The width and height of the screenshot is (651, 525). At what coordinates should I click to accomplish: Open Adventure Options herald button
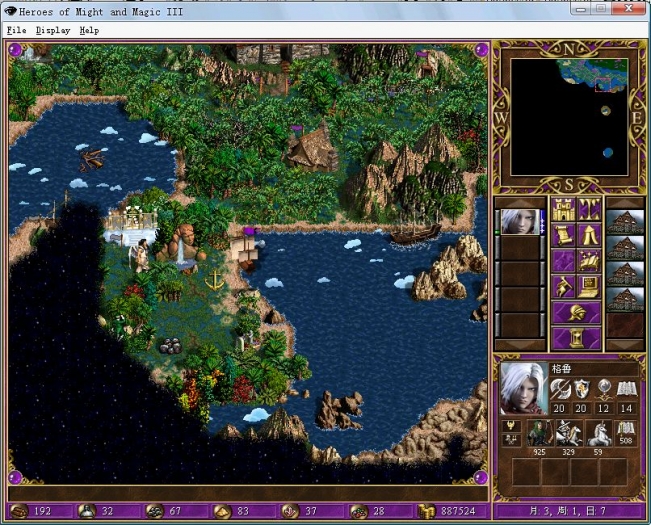(x=563, y=287)
